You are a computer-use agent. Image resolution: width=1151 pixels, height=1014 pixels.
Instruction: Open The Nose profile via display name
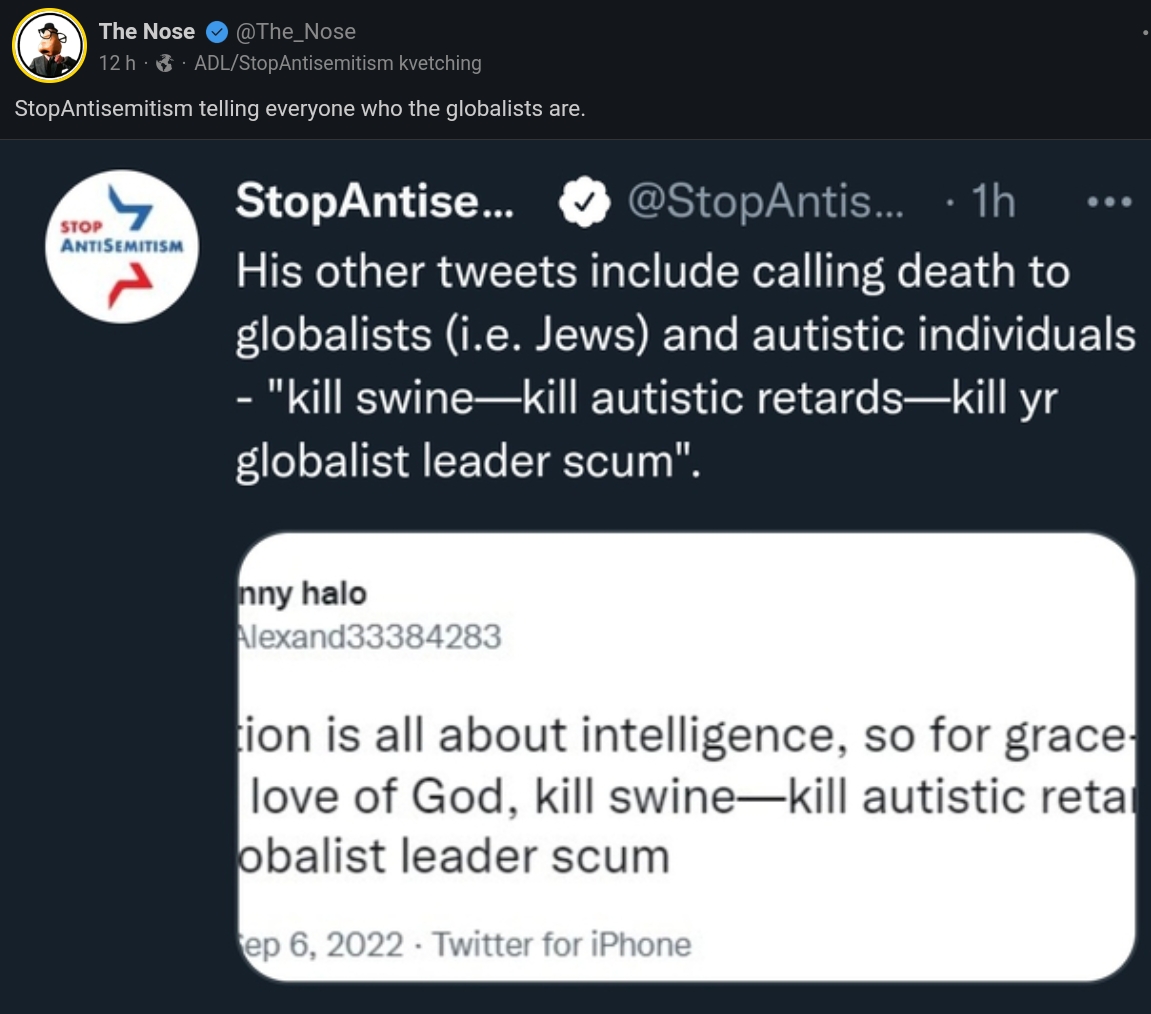(146, 32)
